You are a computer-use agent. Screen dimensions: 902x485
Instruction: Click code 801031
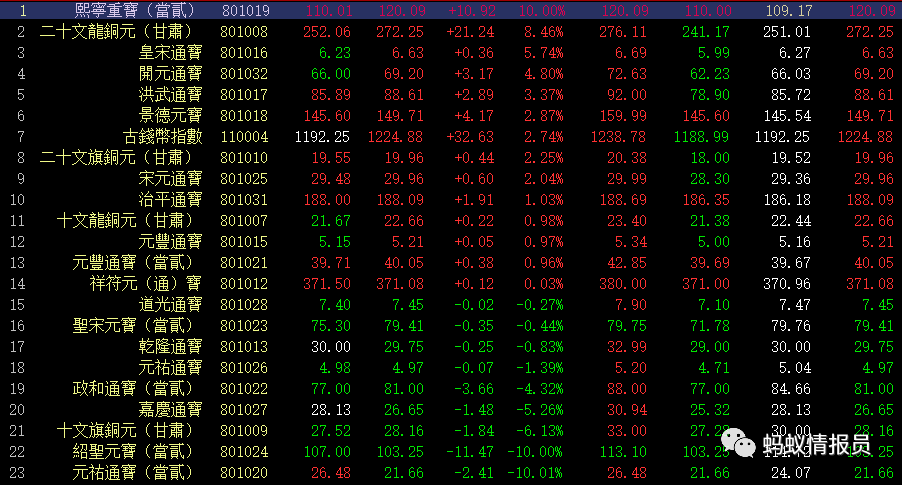pos(244,200)
